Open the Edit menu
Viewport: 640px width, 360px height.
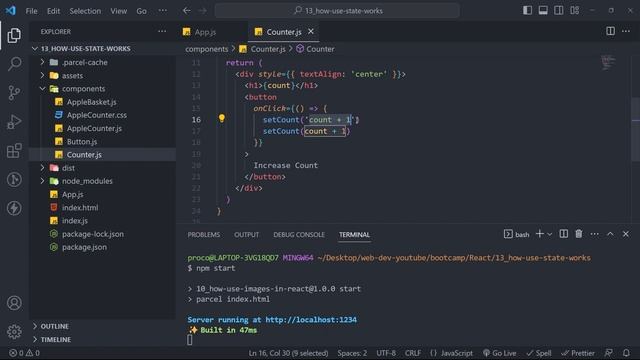click(53, 11)
